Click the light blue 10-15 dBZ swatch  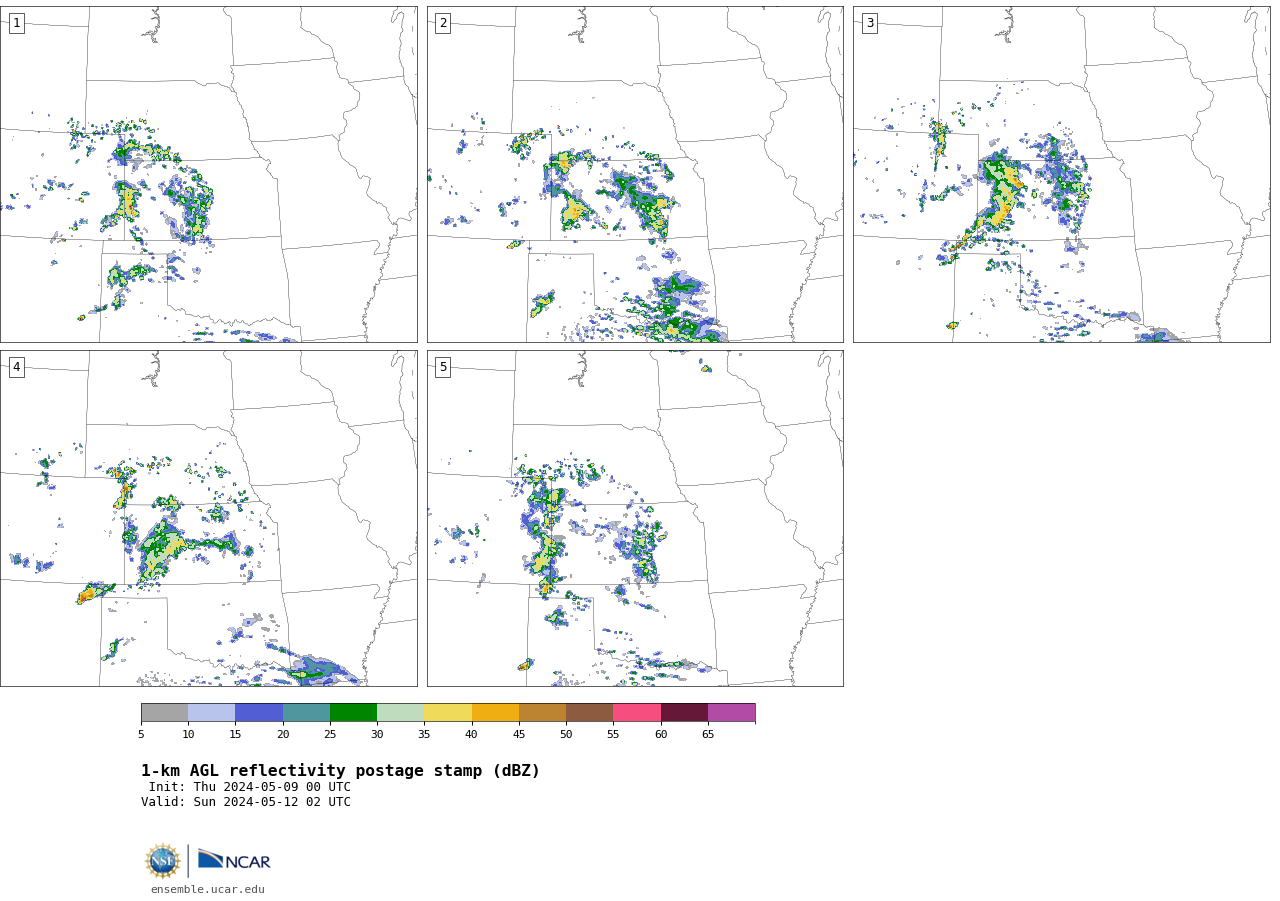click(211, 712)
